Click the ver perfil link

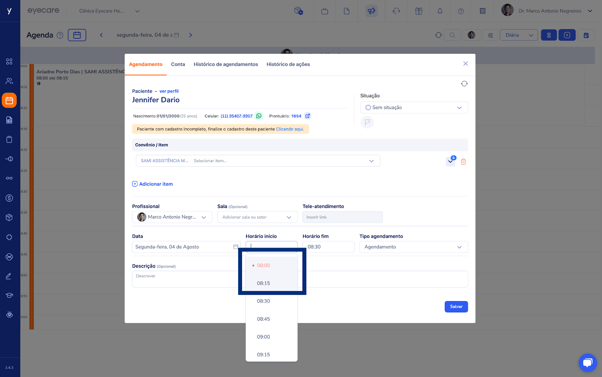169,91
